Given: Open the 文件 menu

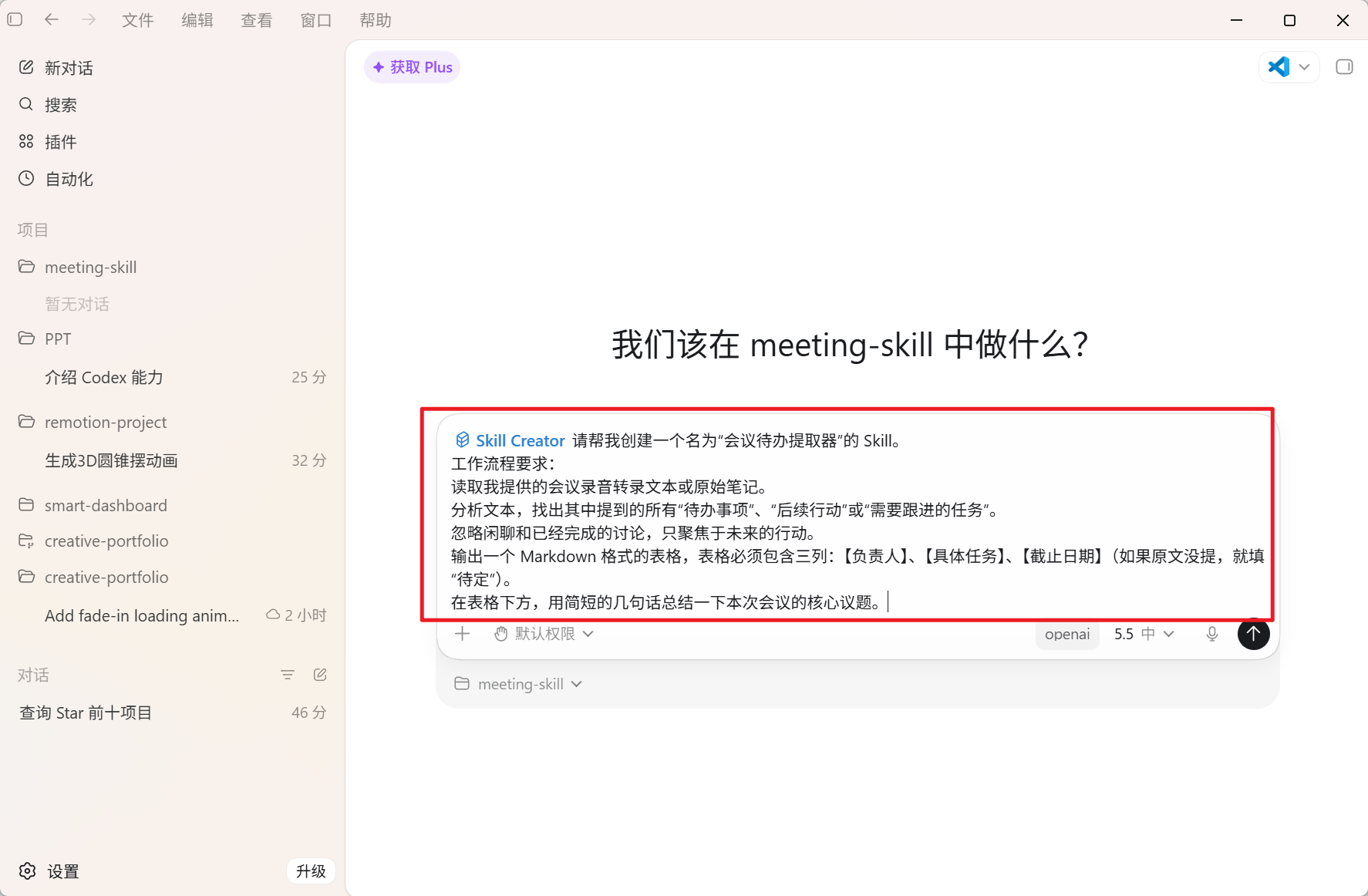Looking at the screenshot, I should pyautogui.click(x=138, y=20).
